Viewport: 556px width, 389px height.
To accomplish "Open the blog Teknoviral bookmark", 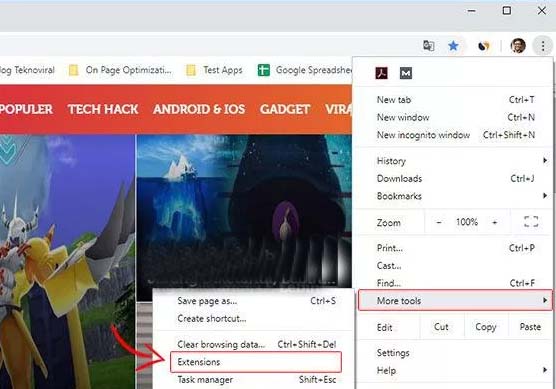I will coord(27,70).
